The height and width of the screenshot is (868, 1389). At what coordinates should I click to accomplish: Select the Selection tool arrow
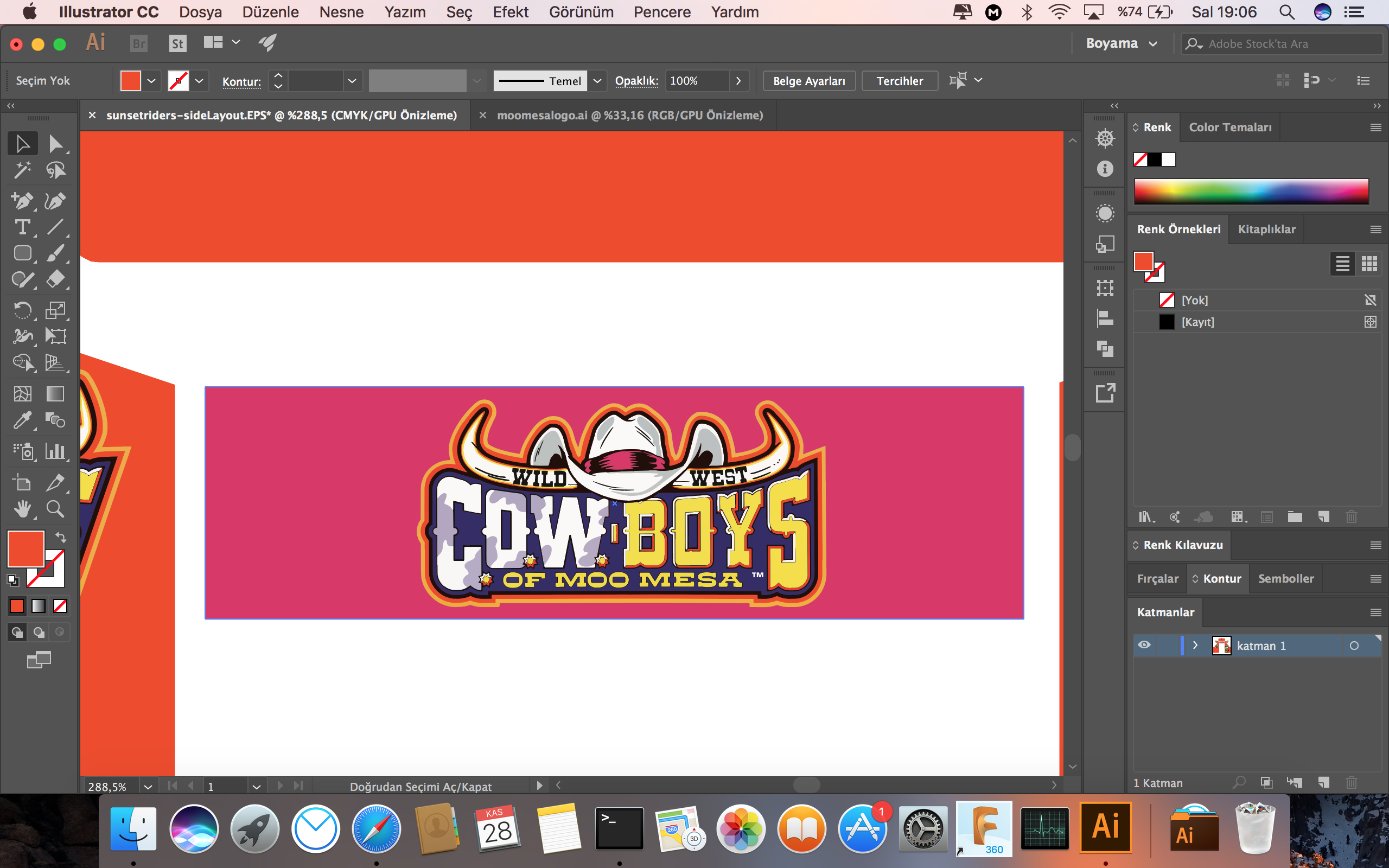(23, 144)
